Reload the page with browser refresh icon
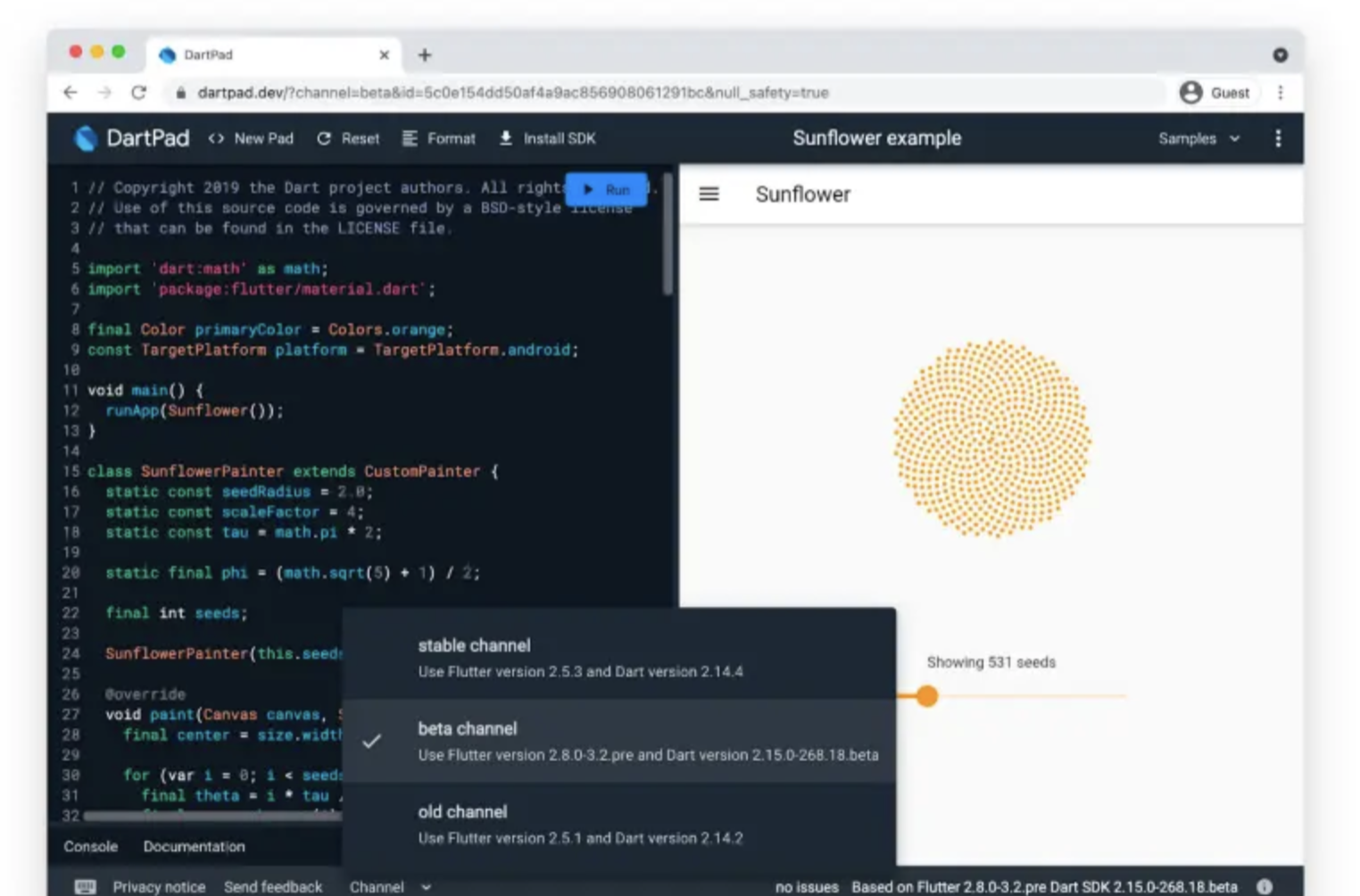 tap(138, 93)
